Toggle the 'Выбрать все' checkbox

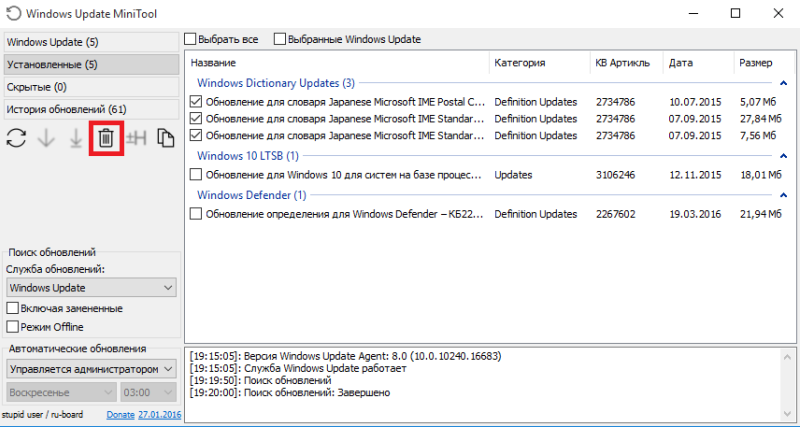pyautogui.click(x=190, y=39)
